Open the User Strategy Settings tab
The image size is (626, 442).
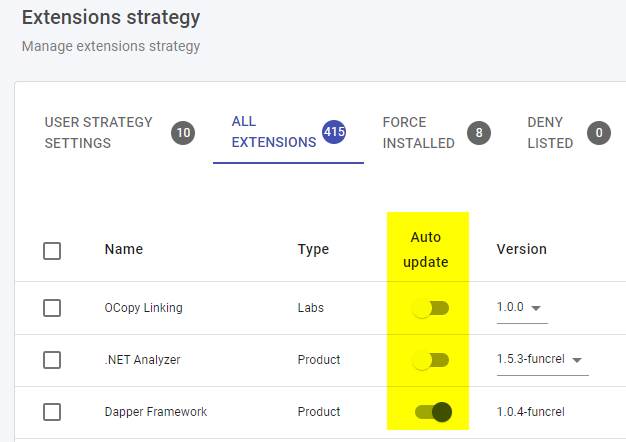(99, 133)
